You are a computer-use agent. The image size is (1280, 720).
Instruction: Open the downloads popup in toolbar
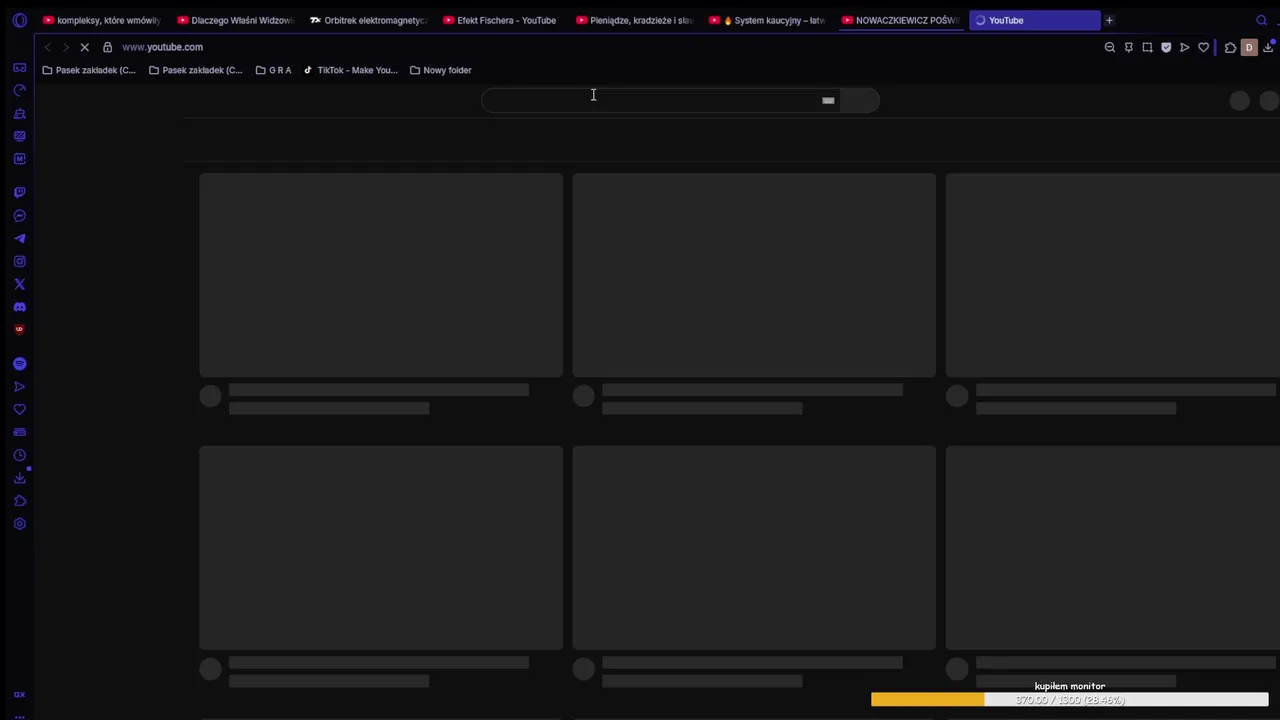click(x=1268, y=47)
